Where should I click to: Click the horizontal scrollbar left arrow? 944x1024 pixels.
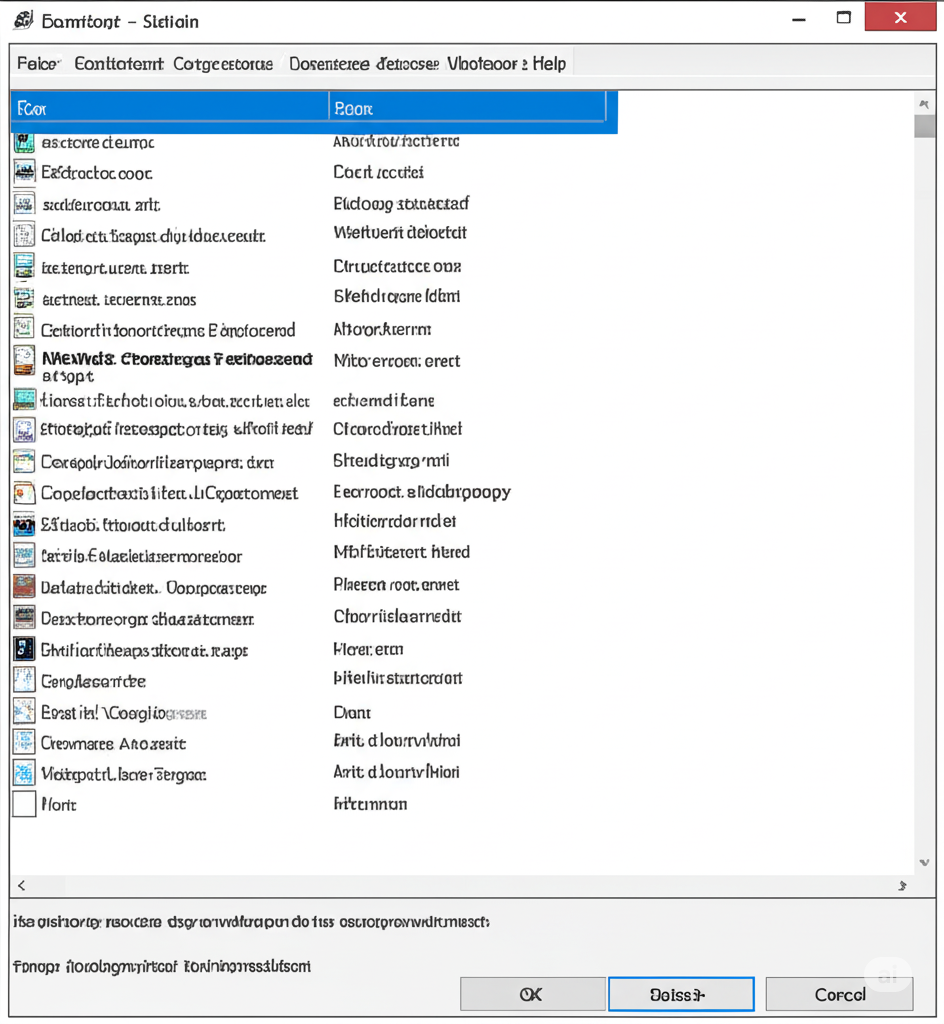point(22,885)
